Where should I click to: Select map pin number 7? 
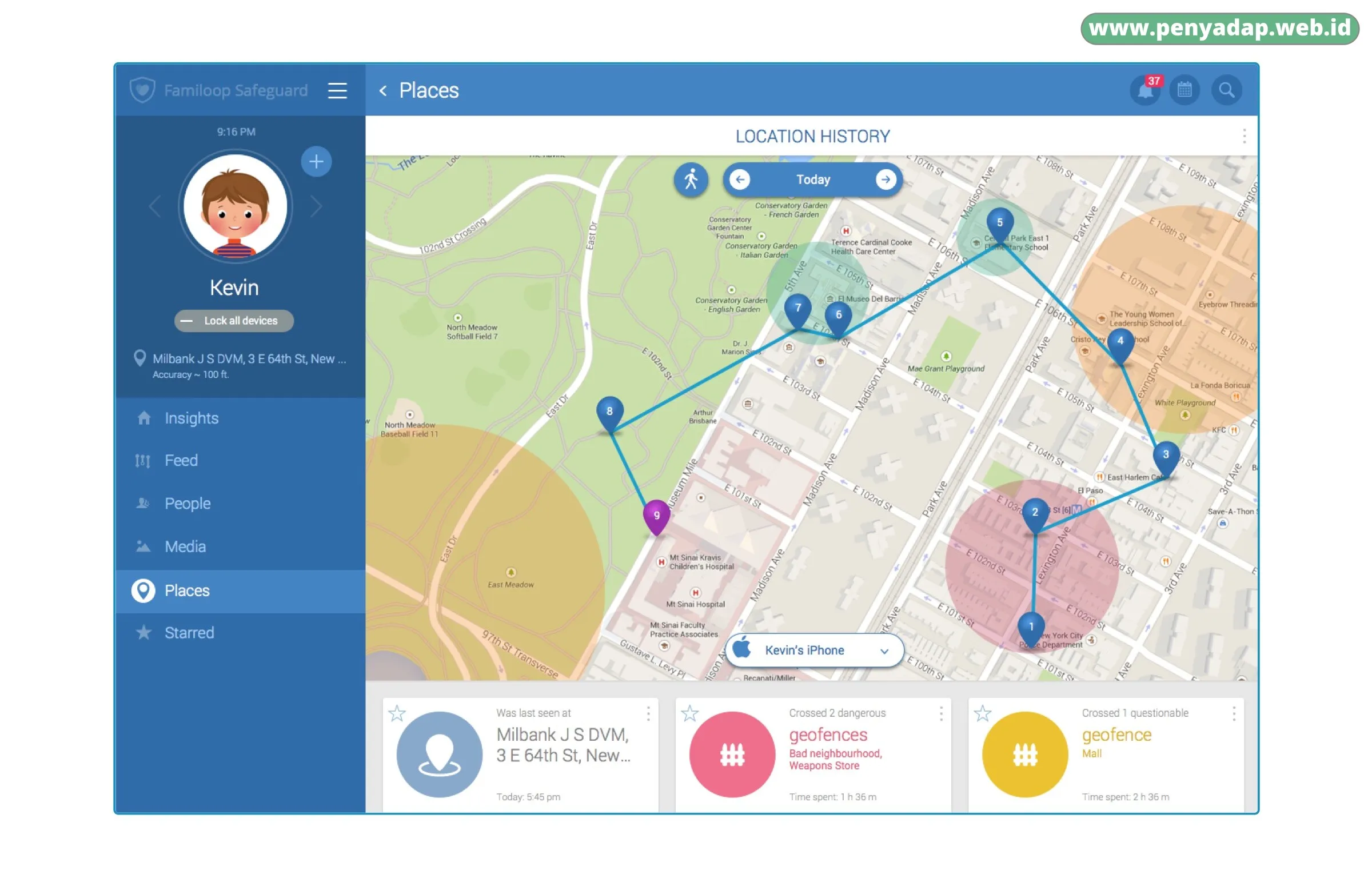797,311
